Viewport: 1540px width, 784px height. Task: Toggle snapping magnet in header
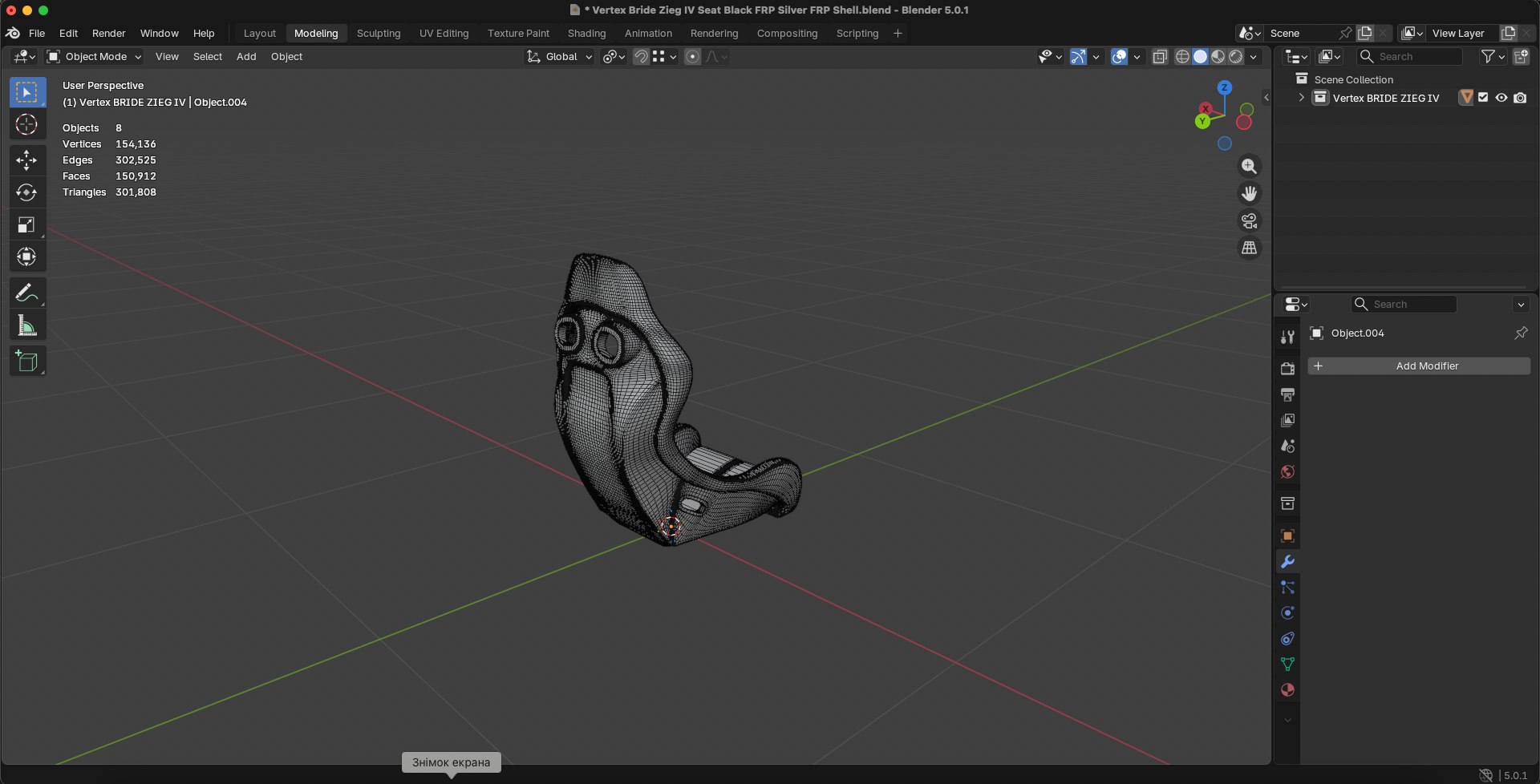click(x=641, y=57)
